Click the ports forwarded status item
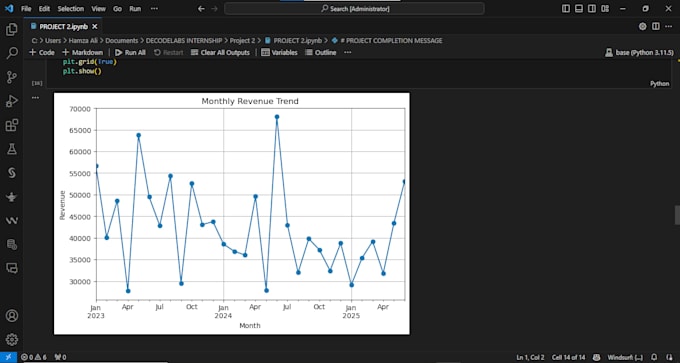 point(61,357)
